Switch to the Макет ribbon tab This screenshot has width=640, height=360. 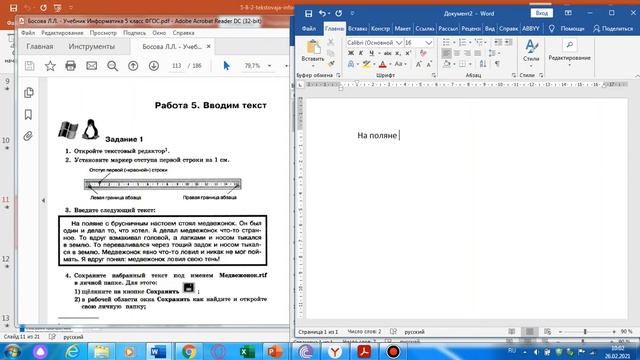point(403,29)
